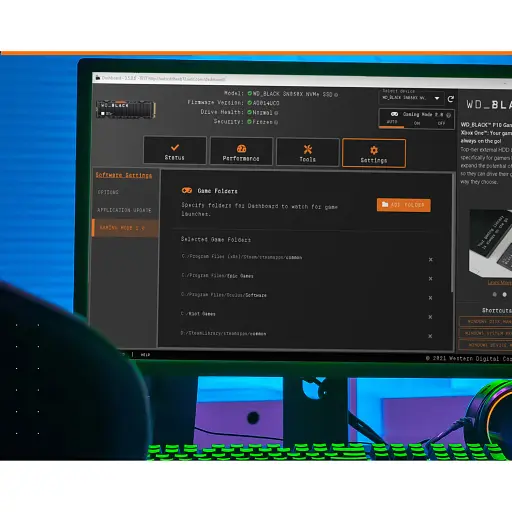Refresh the device list icon
Image resolution: width=512 pixels, height=512 pixels.
pyautogui.click(x=451, y=99)
